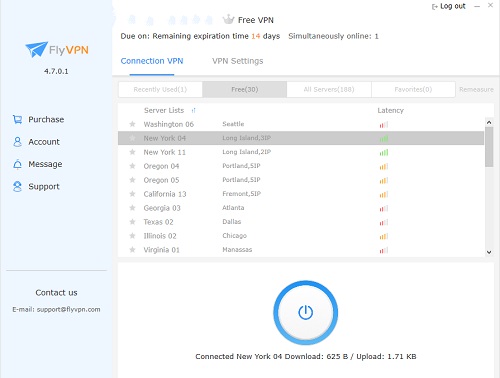Click New York 11 latency signal bars
Screen dimensions: 500x378
tap(384, 153)
